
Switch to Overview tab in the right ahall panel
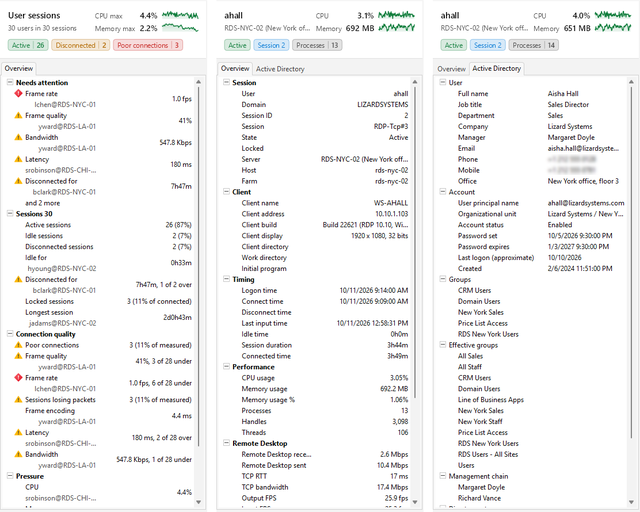coord(451,69)
